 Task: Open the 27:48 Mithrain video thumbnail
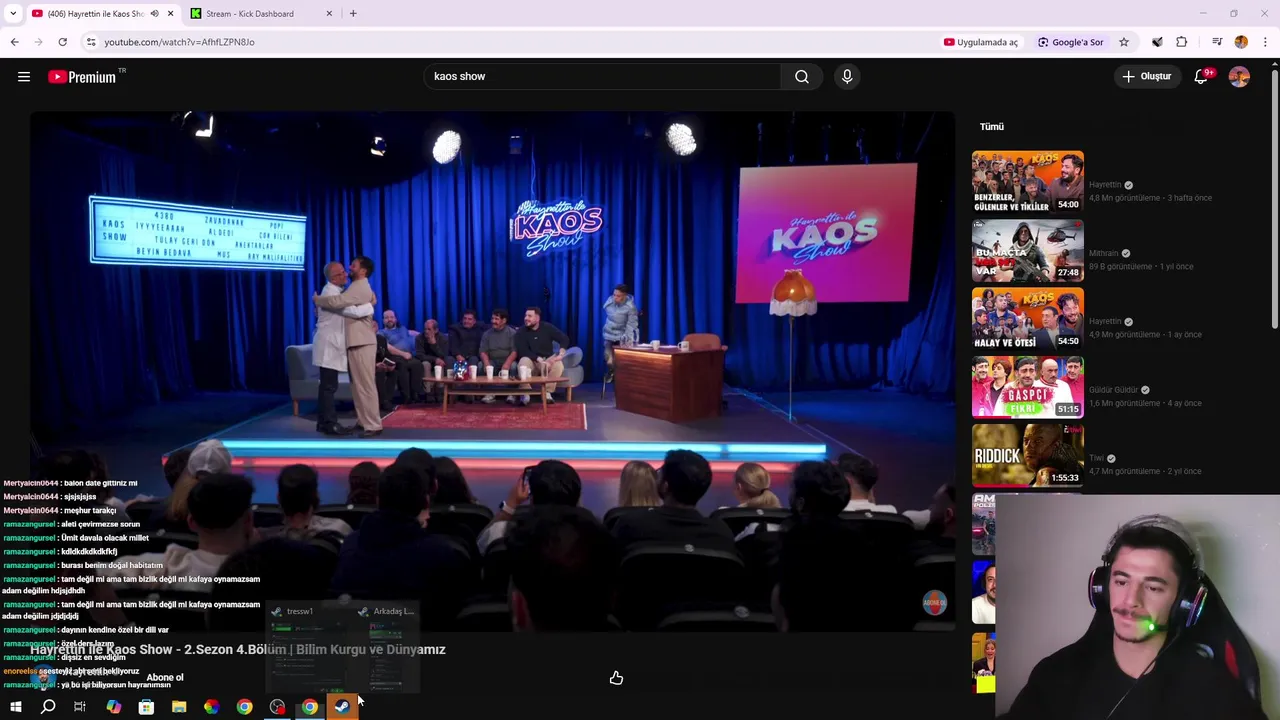(x=1027, y=251)
